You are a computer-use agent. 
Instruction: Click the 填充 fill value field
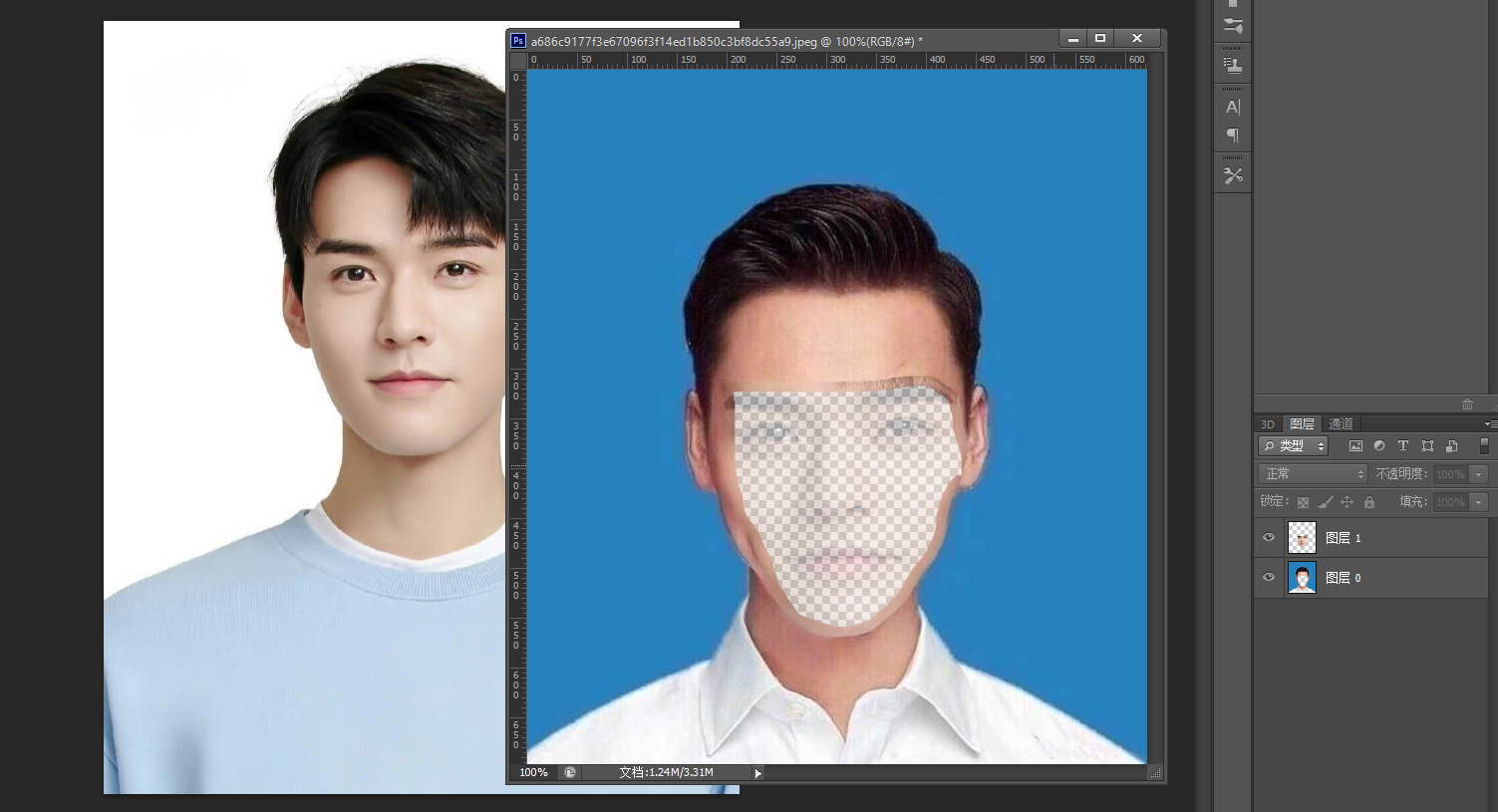tap(1451, 503)
